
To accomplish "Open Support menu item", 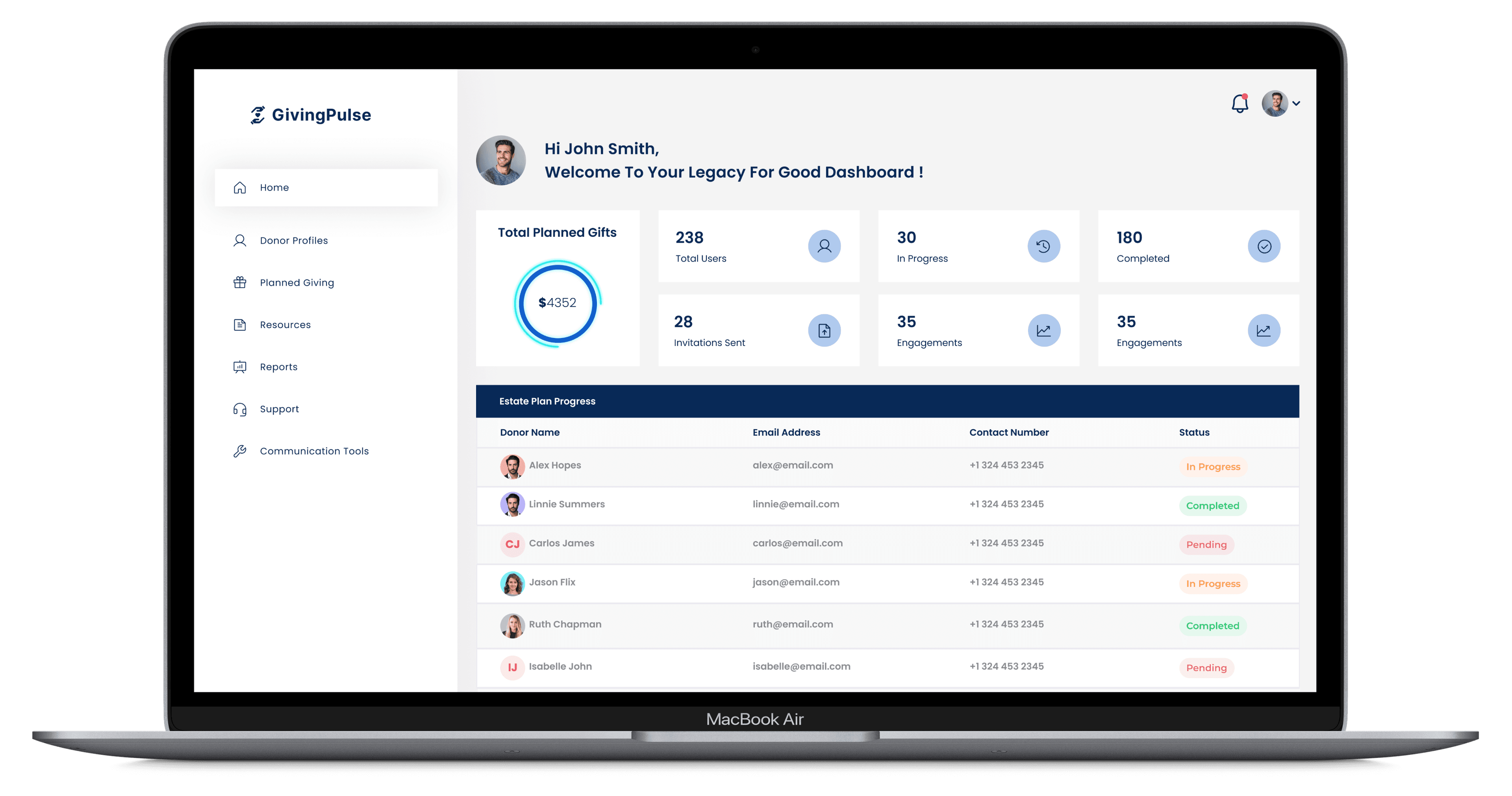I will [280, 409].
